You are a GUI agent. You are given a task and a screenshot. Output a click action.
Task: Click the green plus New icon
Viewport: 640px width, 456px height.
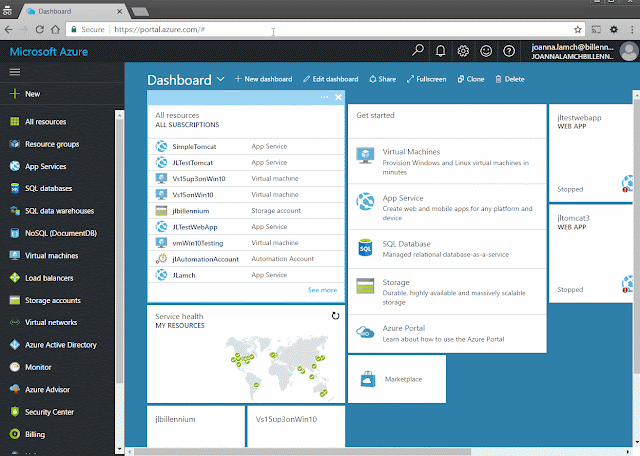coord(15,94)
